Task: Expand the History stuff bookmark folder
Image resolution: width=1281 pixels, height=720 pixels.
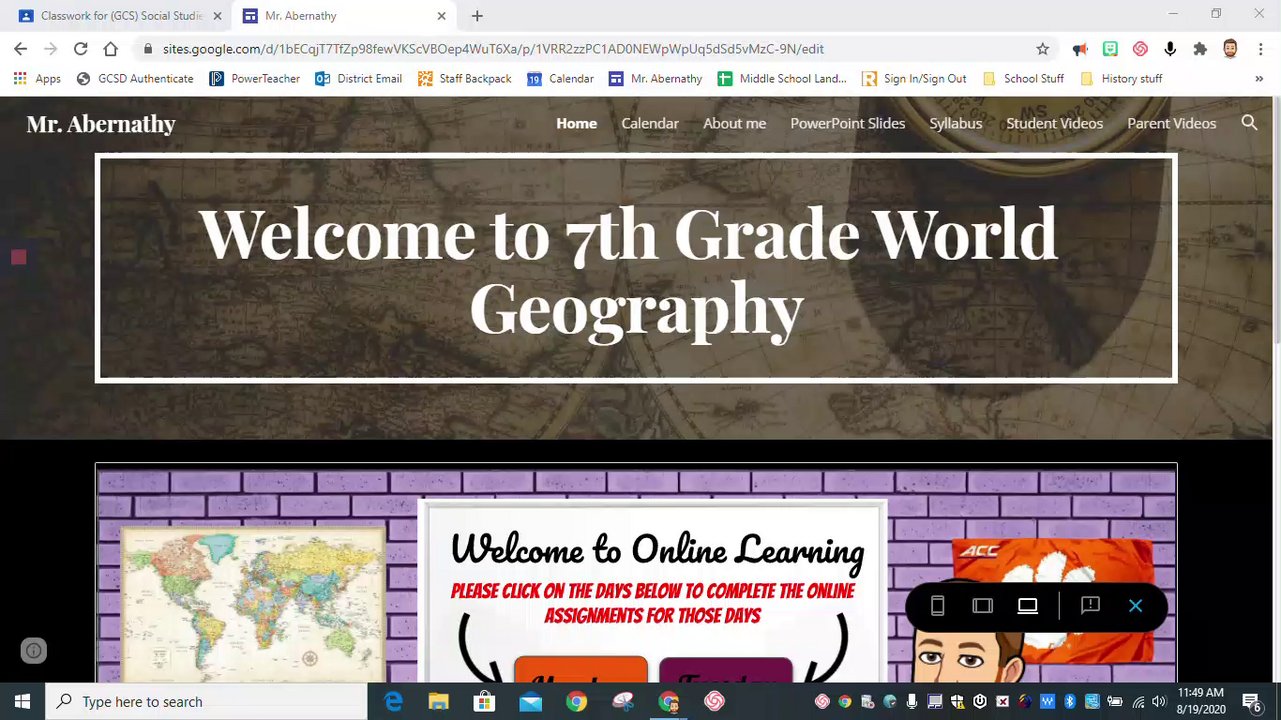Action: point(1121,78)
